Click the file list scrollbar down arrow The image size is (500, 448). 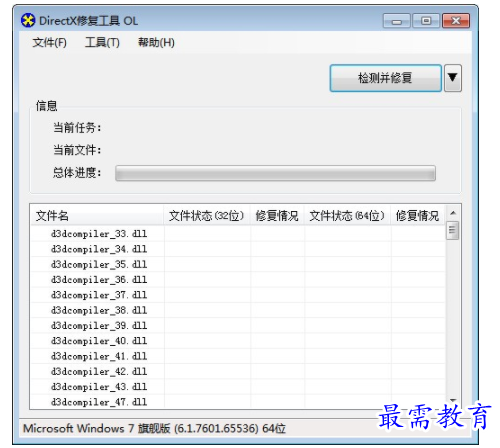click(x=453, y=401)
